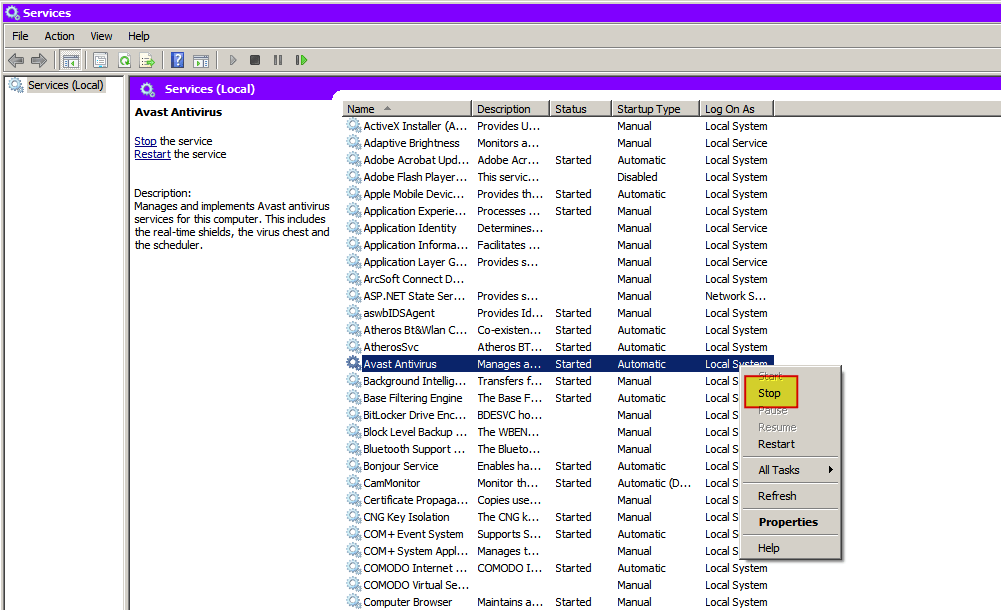Screen dimensions: 1001x610
Task: Pause the service using the pause icon
Action: [277, 59]
